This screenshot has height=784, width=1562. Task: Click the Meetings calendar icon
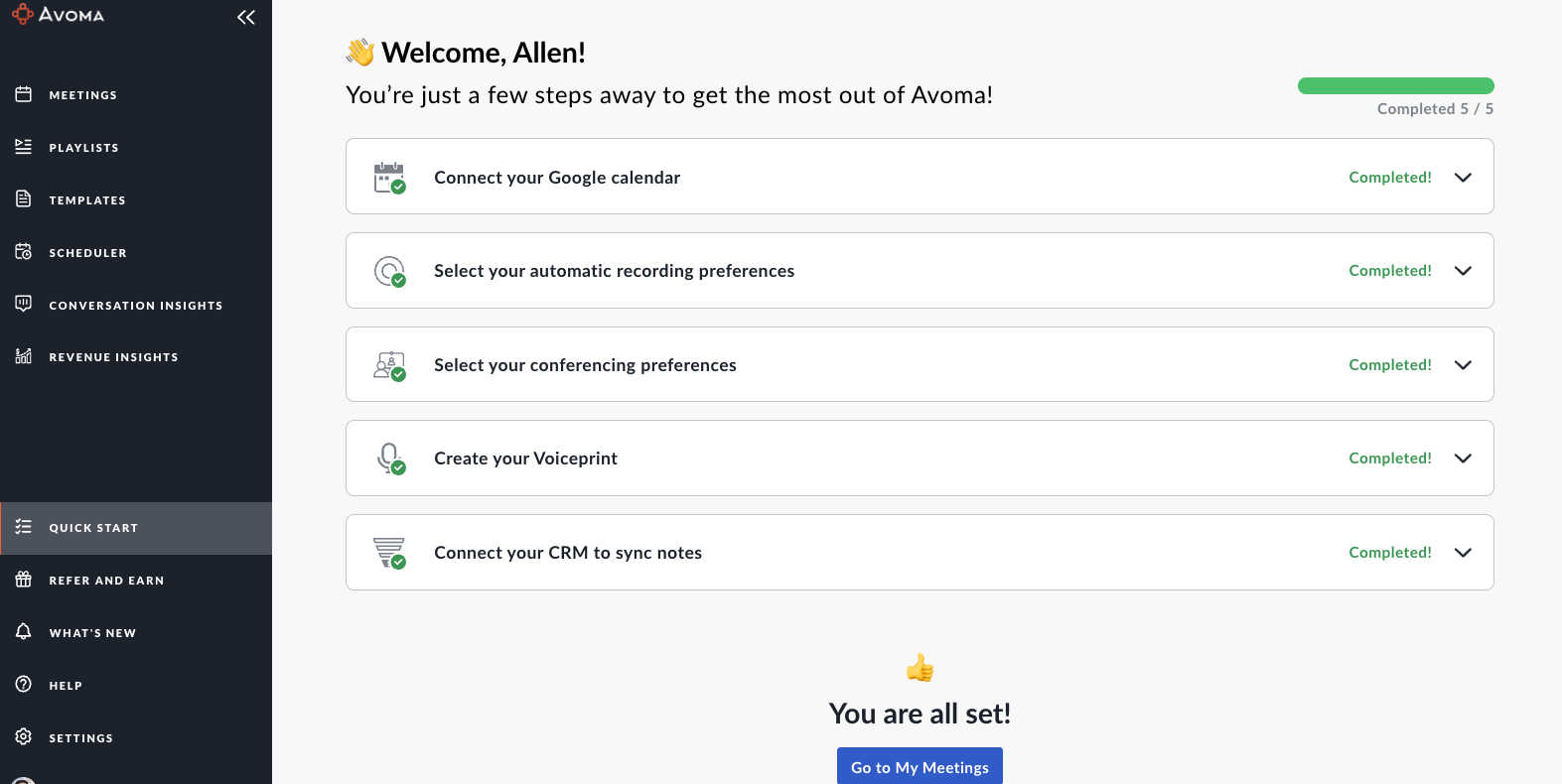[x=24, y=94]
